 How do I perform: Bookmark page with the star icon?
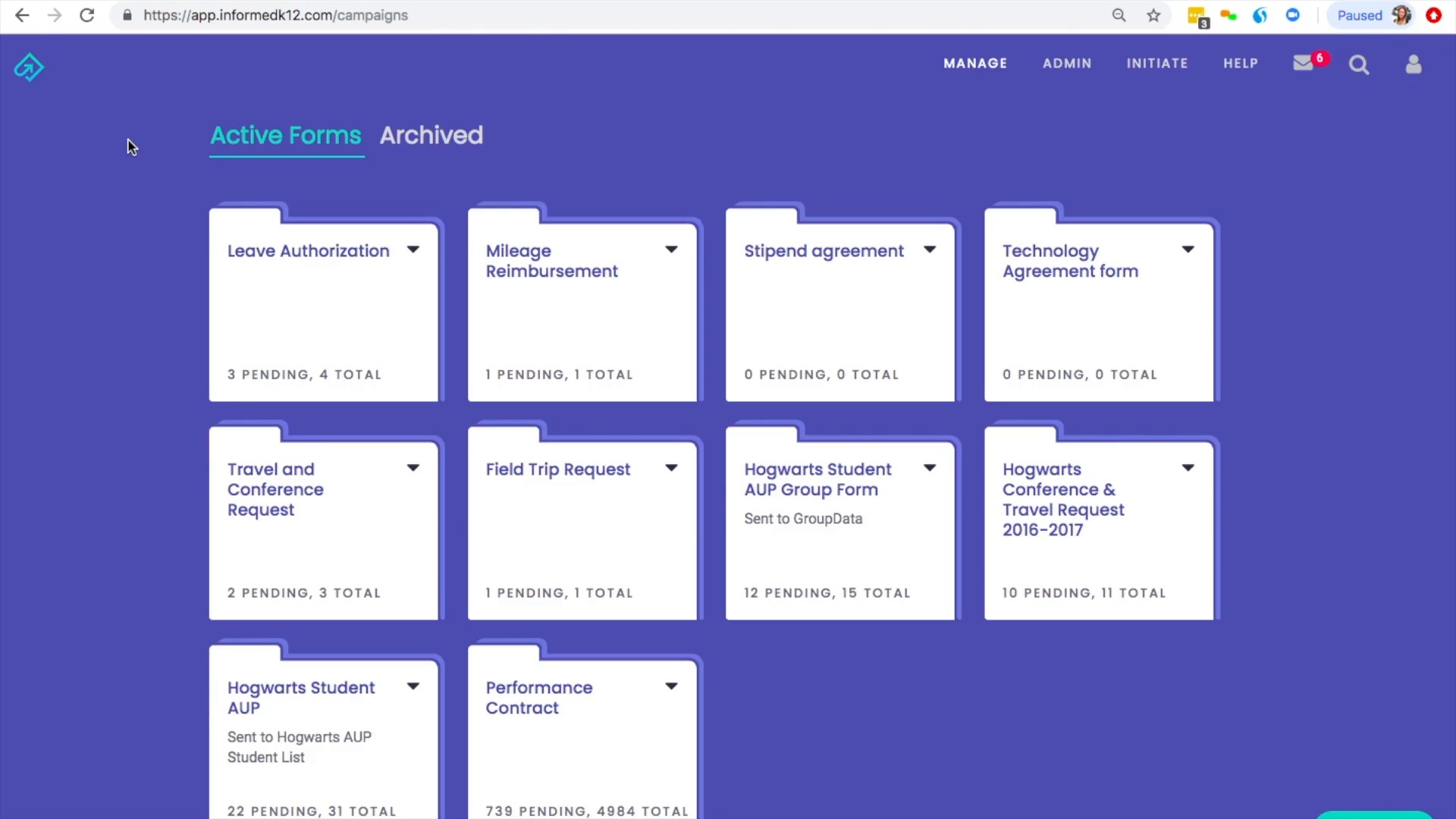pyautogui.click(x=1153, y=15)
